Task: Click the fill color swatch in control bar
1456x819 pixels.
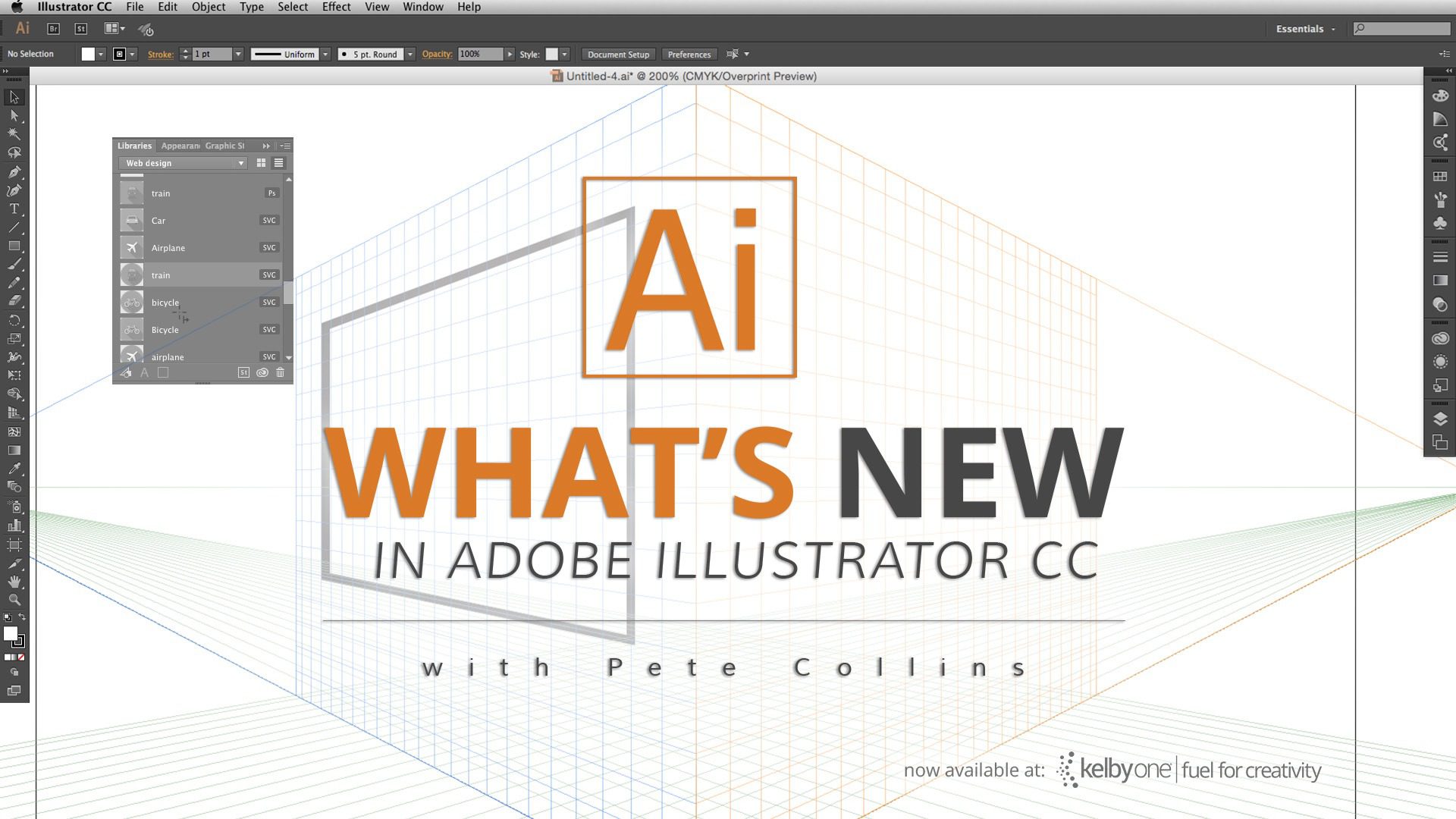Action: click(x=88, y=54)
